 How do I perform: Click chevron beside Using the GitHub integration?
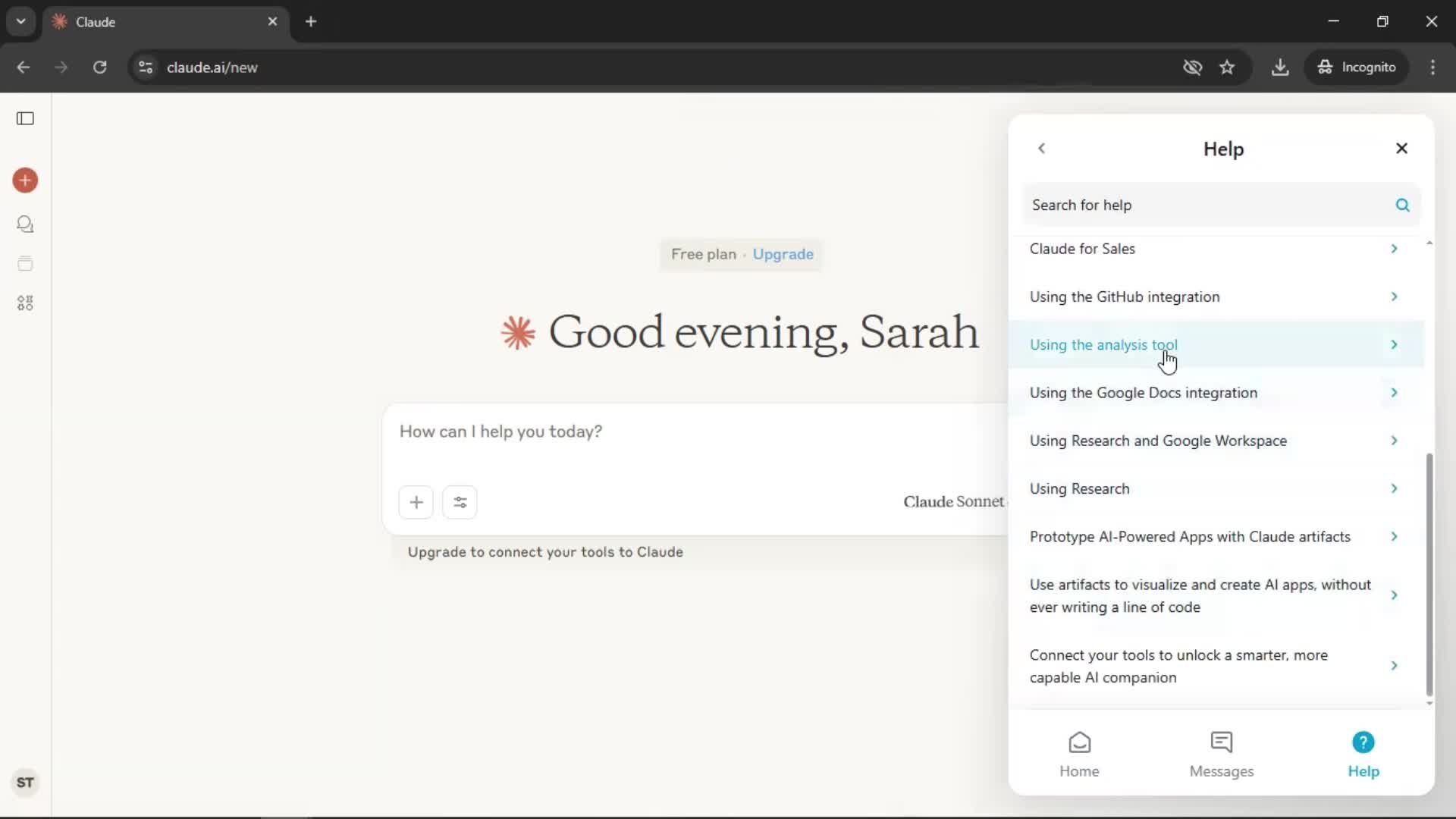click(x=1394, y=297)
